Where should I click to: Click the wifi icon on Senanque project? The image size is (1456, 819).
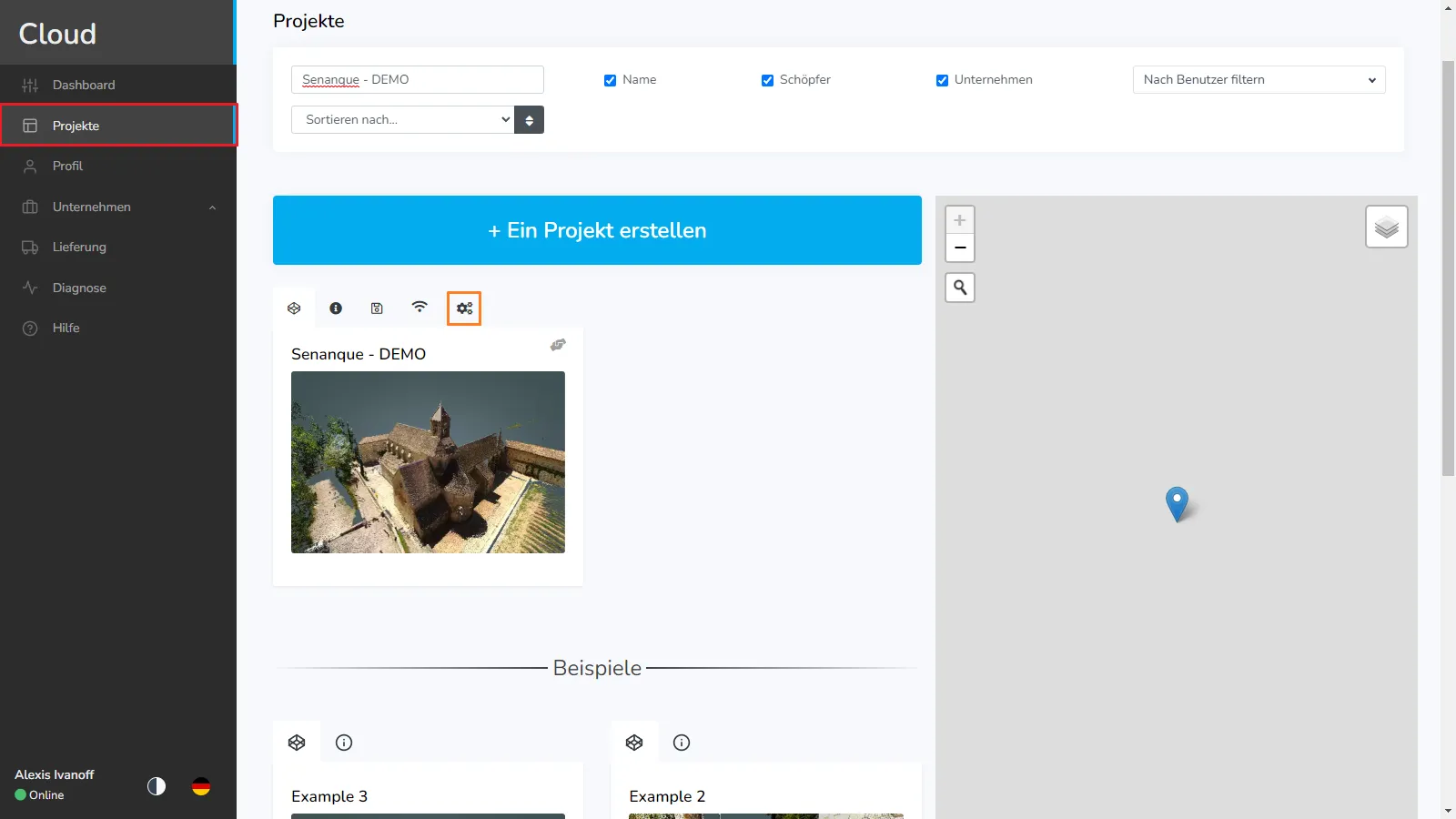[420, 307]
